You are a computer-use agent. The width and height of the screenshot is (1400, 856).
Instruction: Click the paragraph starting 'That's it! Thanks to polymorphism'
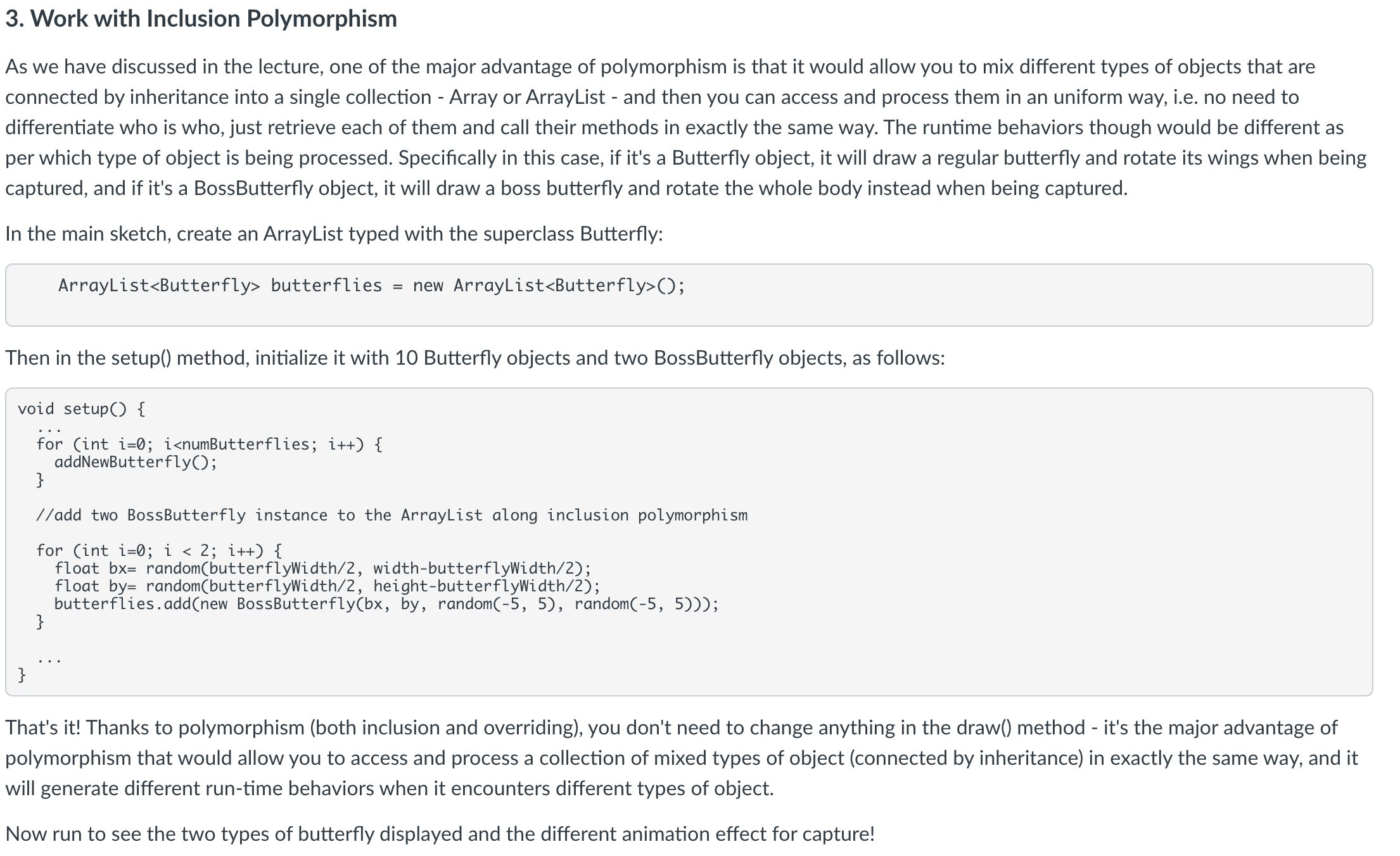coord(682,758)
